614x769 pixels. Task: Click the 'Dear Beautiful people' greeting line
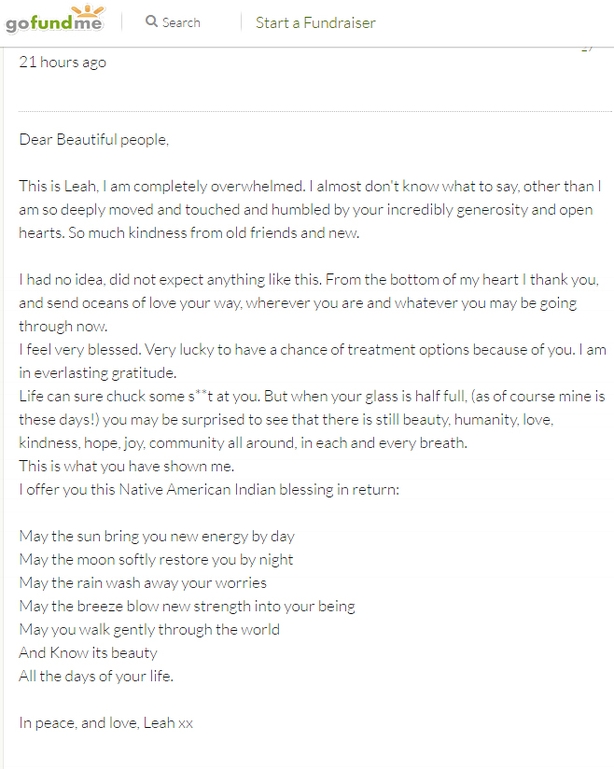coord(94,140)
